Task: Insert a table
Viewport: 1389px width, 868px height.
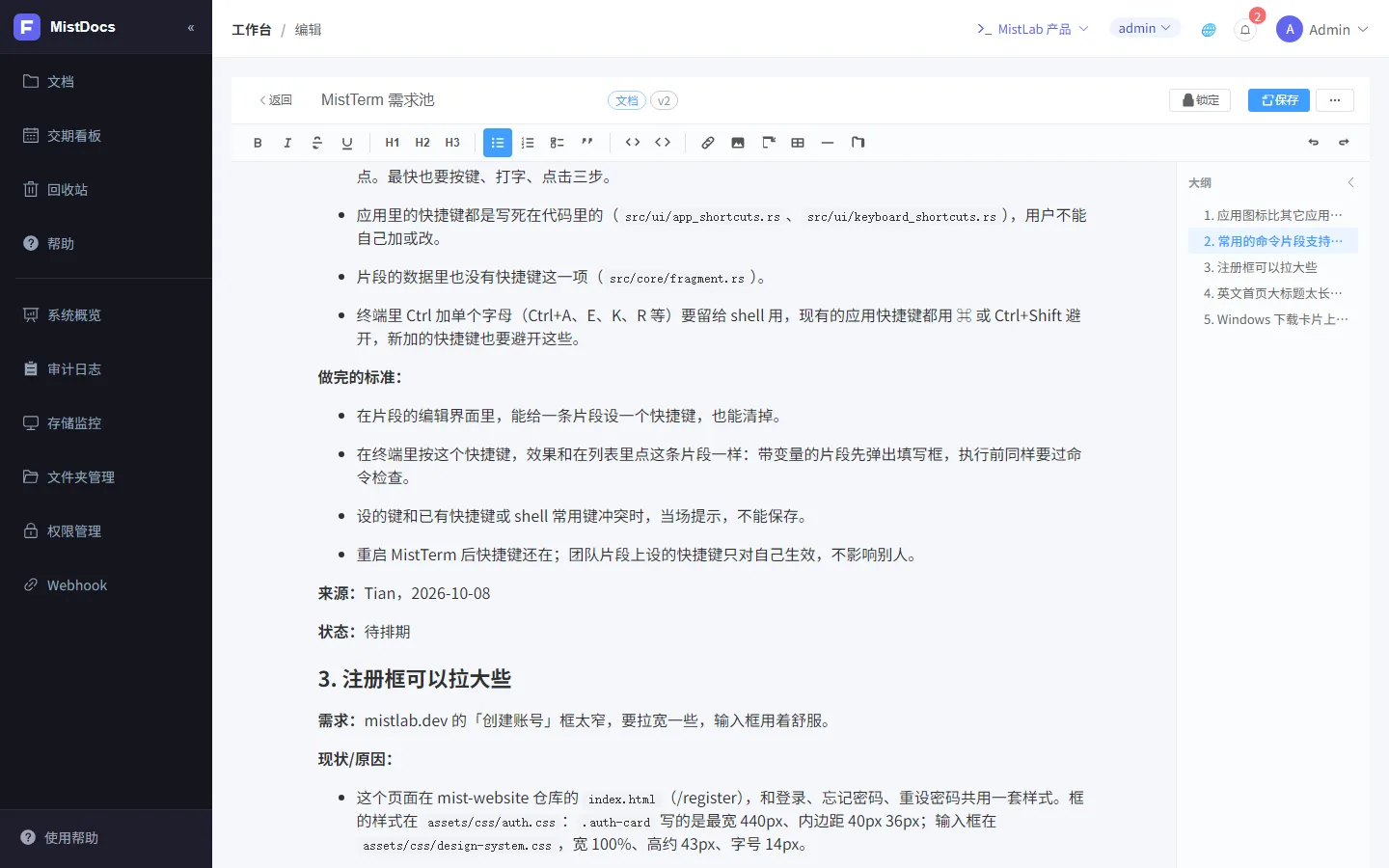Action: point(798,143)
